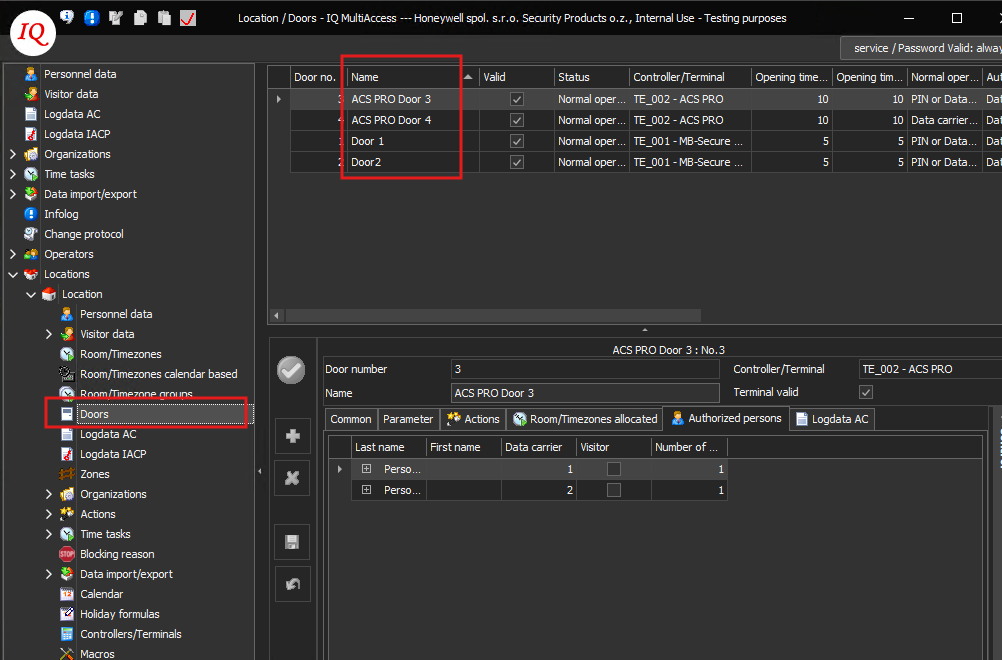
Task: Click the floppy disk save icon
Action: click(293, 542)
